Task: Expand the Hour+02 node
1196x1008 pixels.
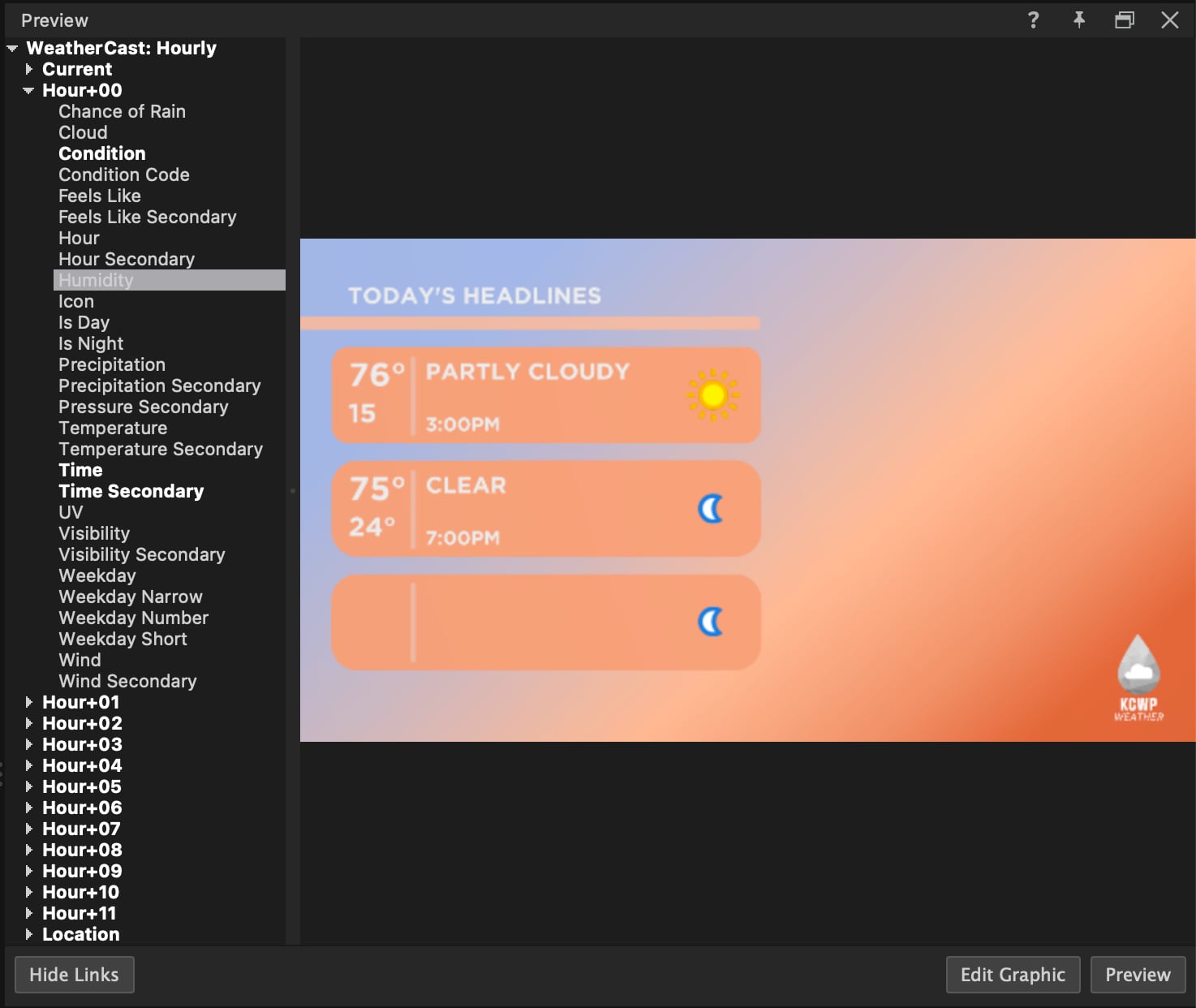Action: click(29, 724)
